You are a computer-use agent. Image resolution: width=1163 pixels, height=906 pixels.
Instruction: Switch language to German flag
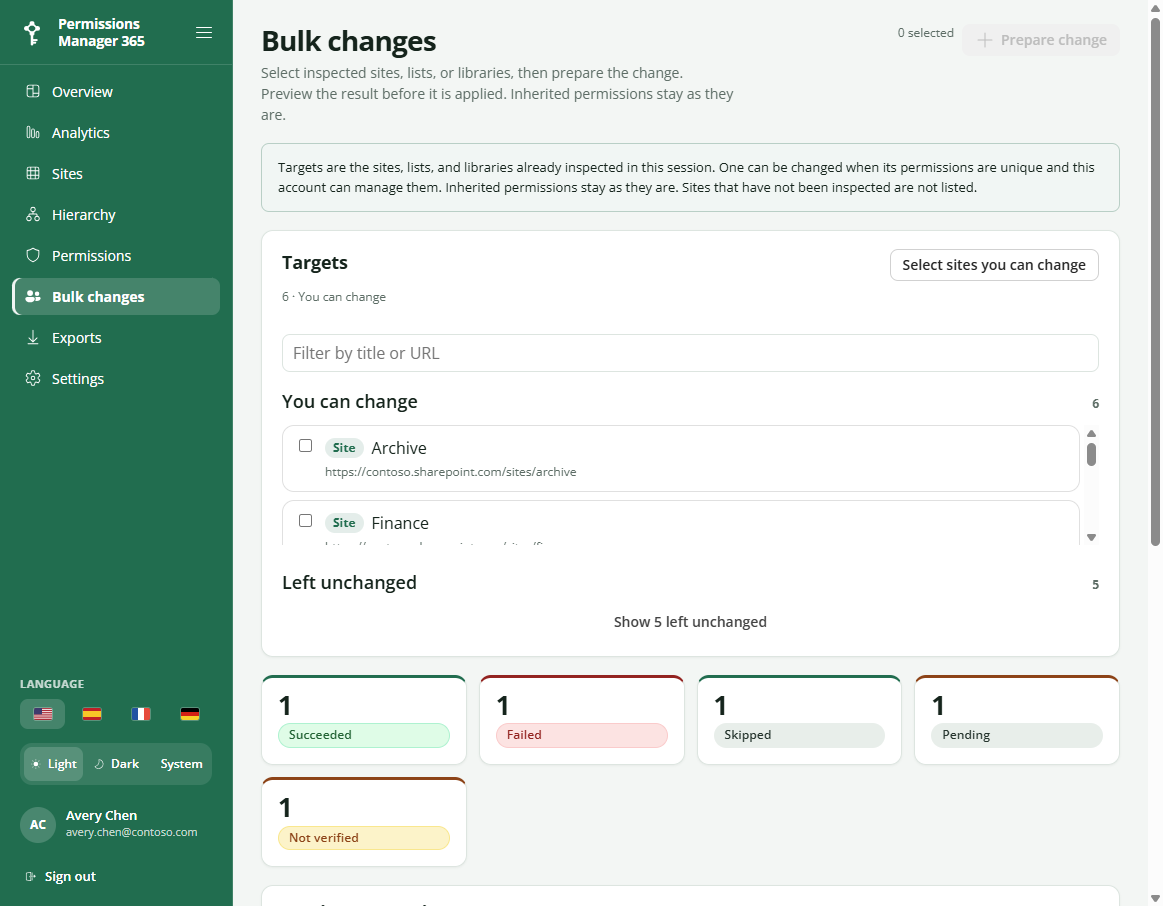click(190, 714)
